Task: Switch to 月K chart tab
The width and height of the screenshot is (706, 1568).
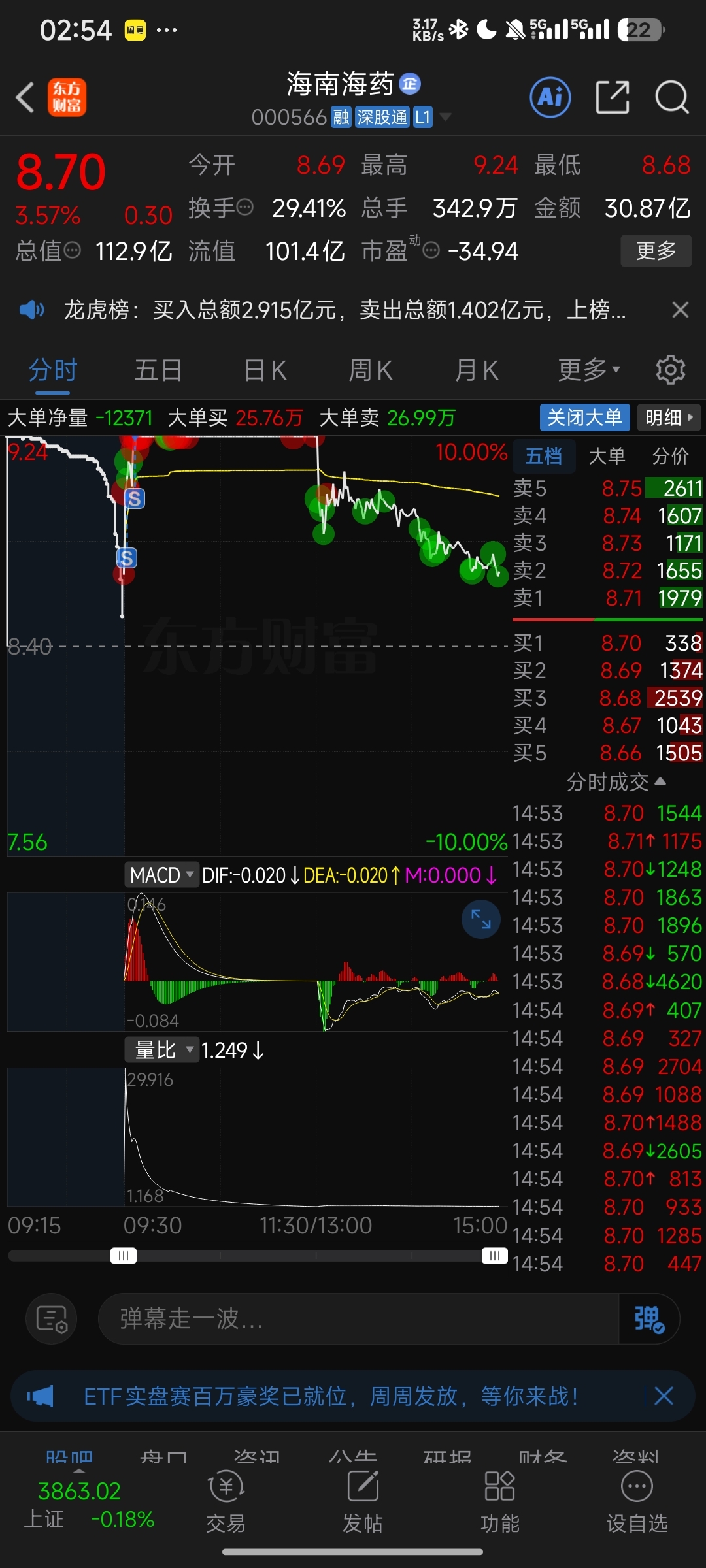Action: pos(477,370)
